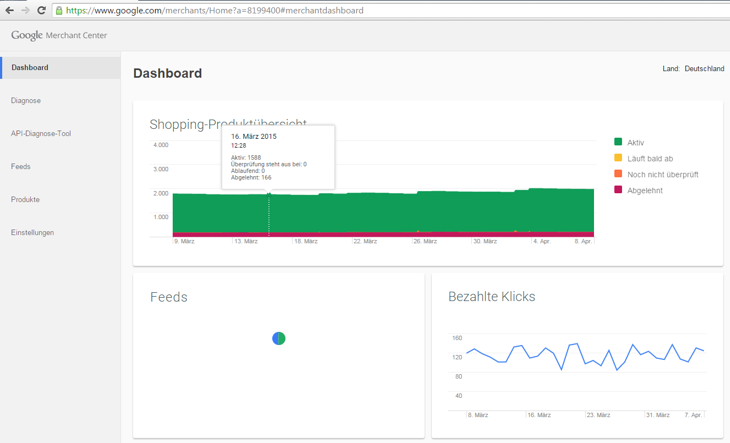Go to Feeds in the sidebar
The image size is (730, 443).
[20, 167]
